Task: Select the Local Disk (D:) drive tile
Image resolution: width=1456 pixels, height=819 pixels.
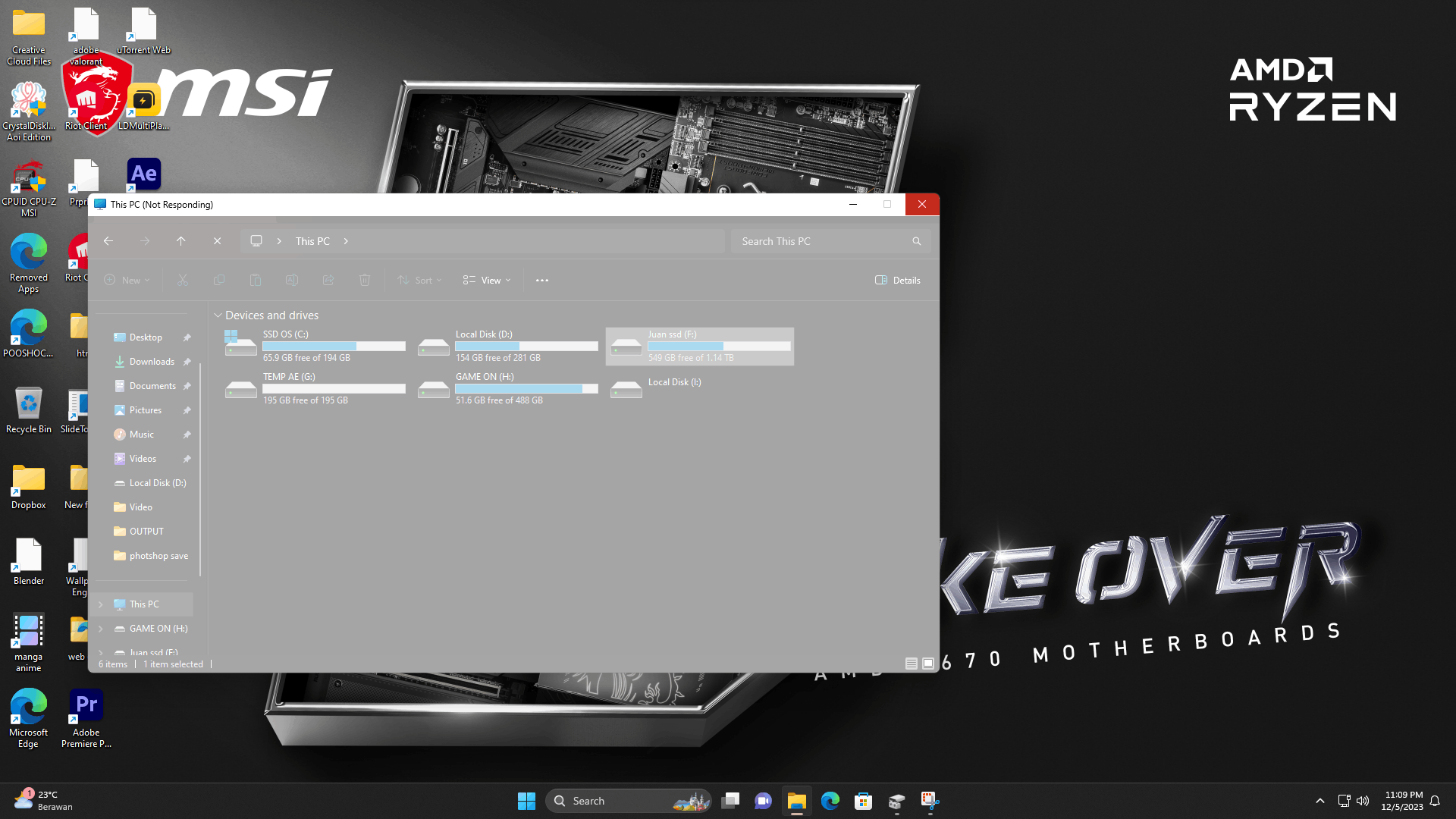Action: [x=507, y=346]
